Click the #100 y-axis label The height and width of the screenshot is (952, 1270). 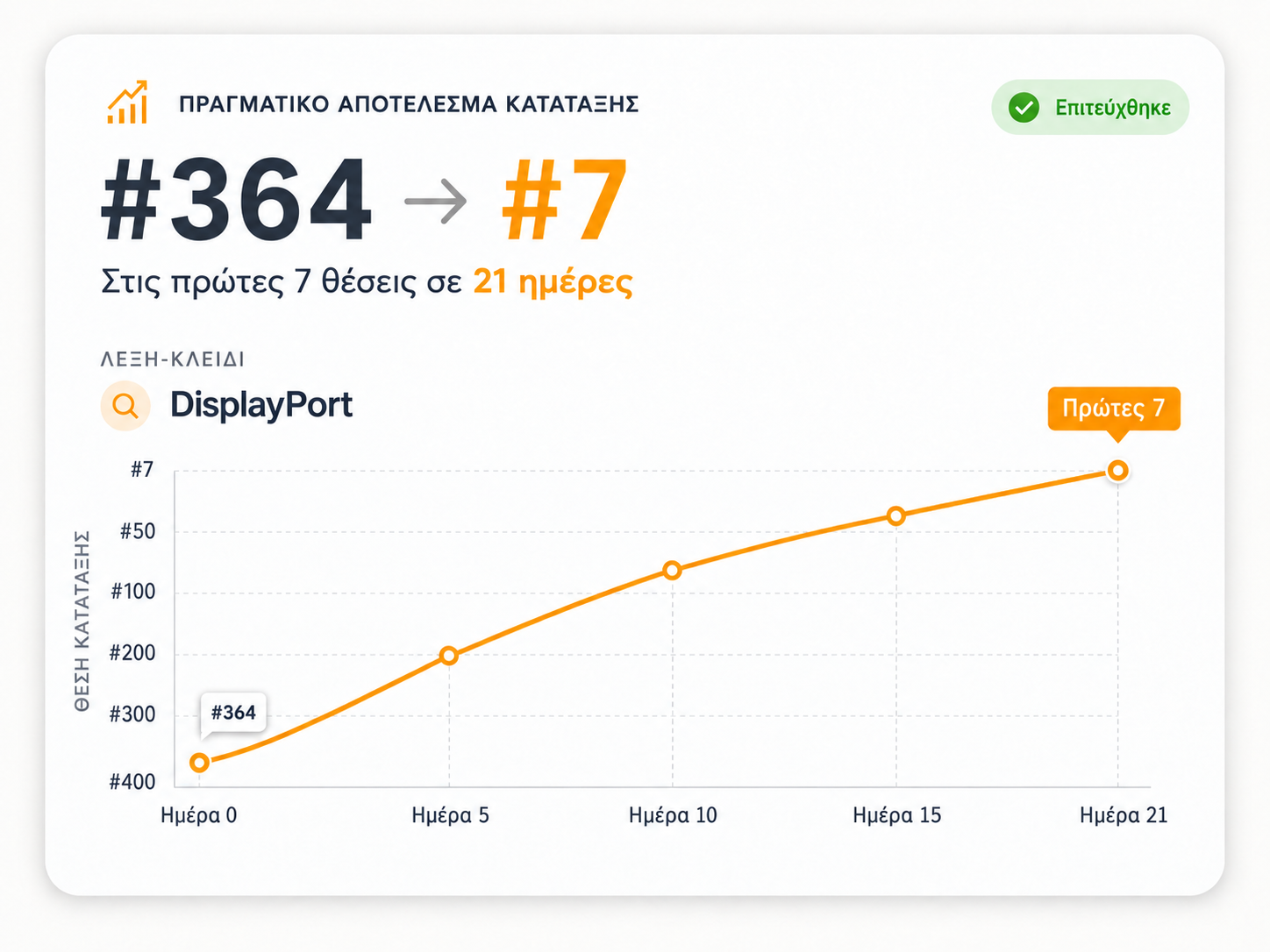coord(133,592)
